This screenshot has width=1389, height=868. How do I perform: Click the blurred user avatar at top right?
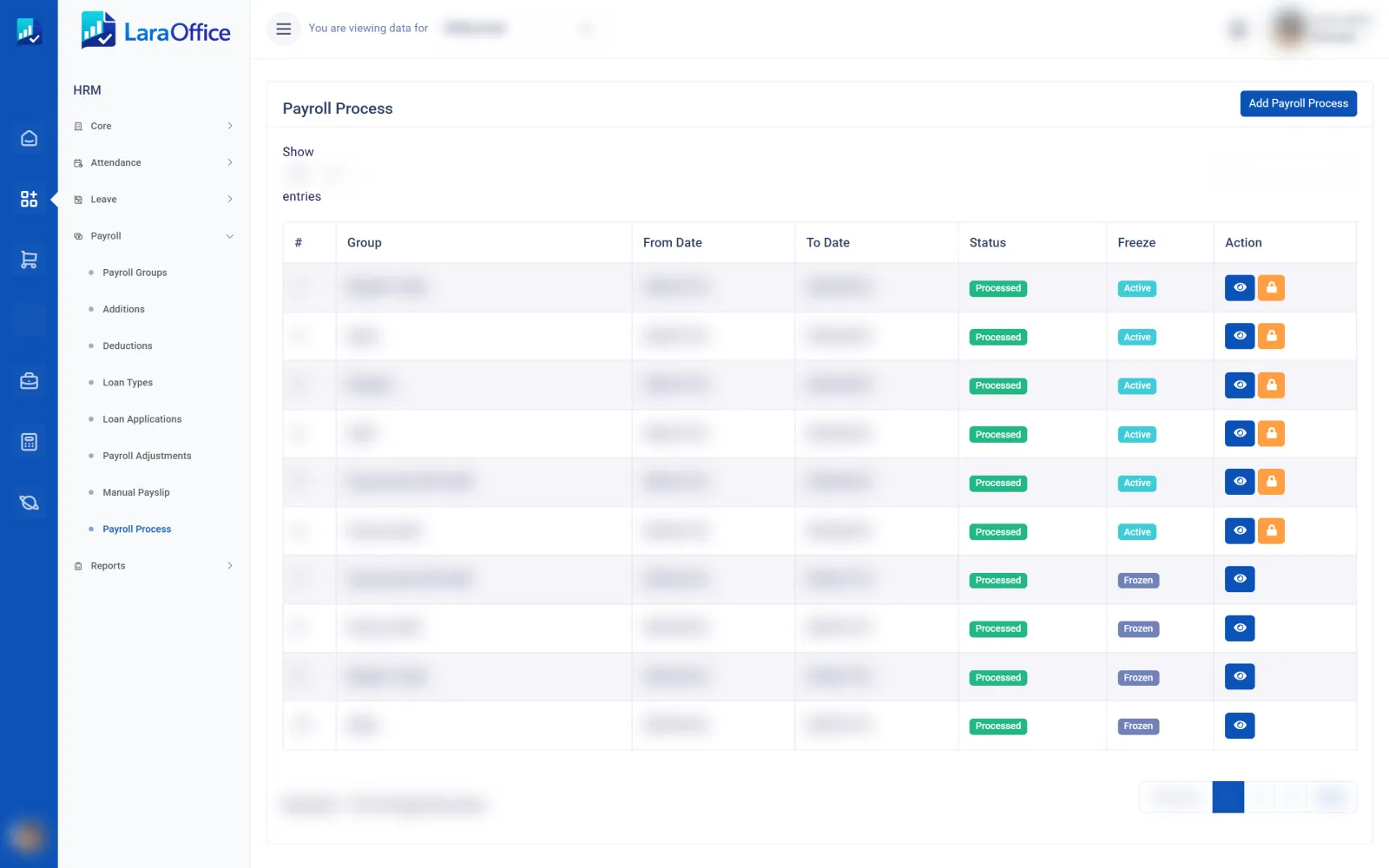tap(1290, 29)
